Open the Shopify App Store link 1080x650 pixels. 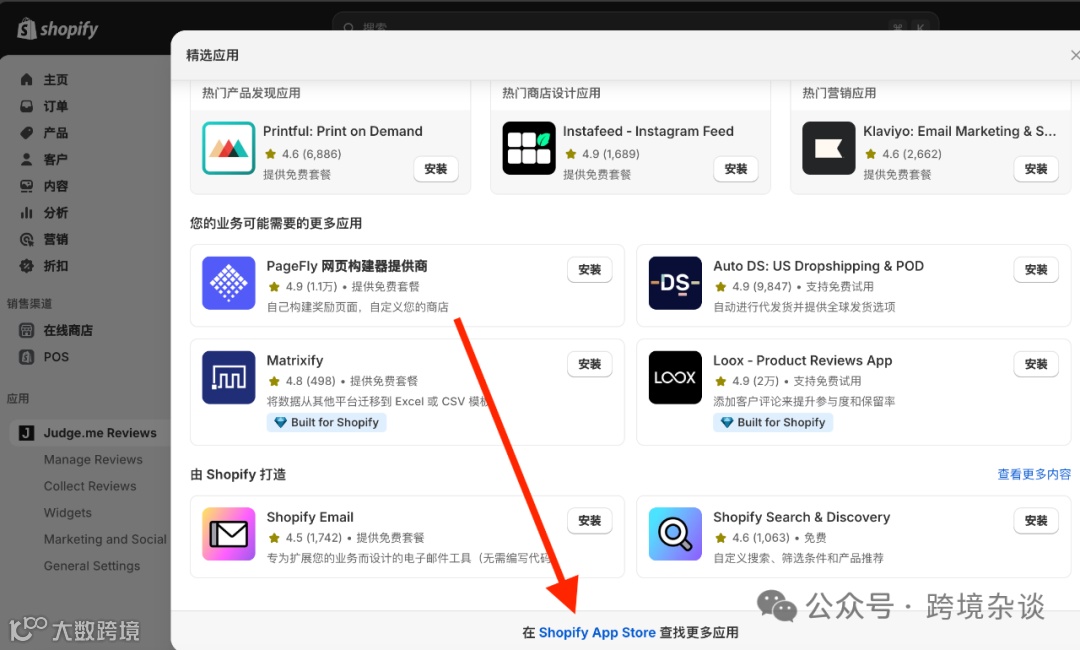coord(596,632)
